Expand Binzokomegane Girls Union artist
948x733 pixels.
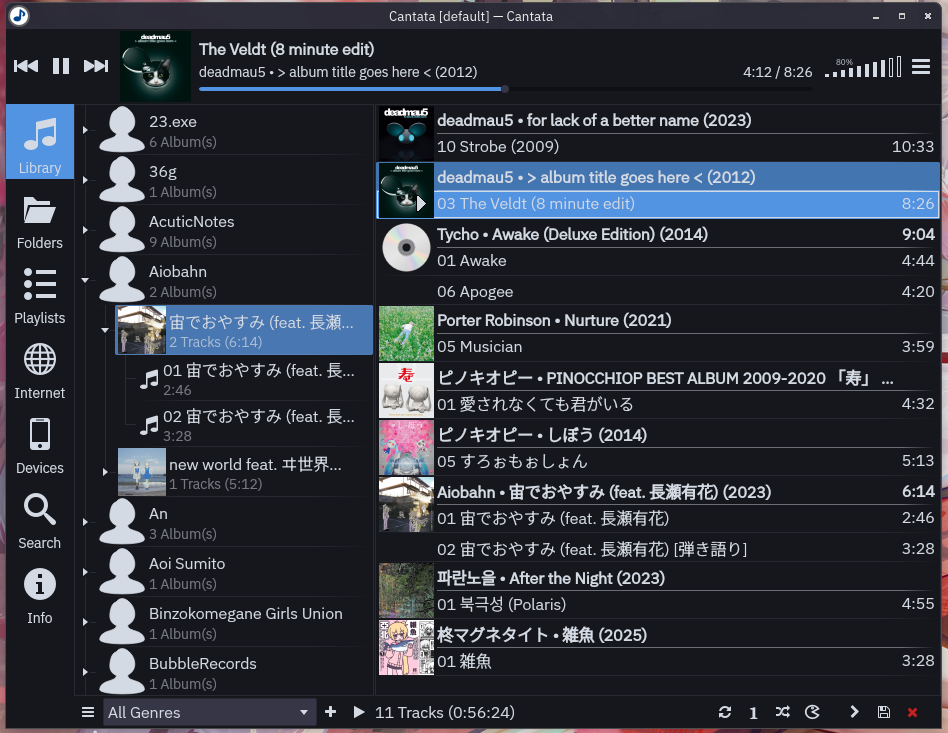85,622
